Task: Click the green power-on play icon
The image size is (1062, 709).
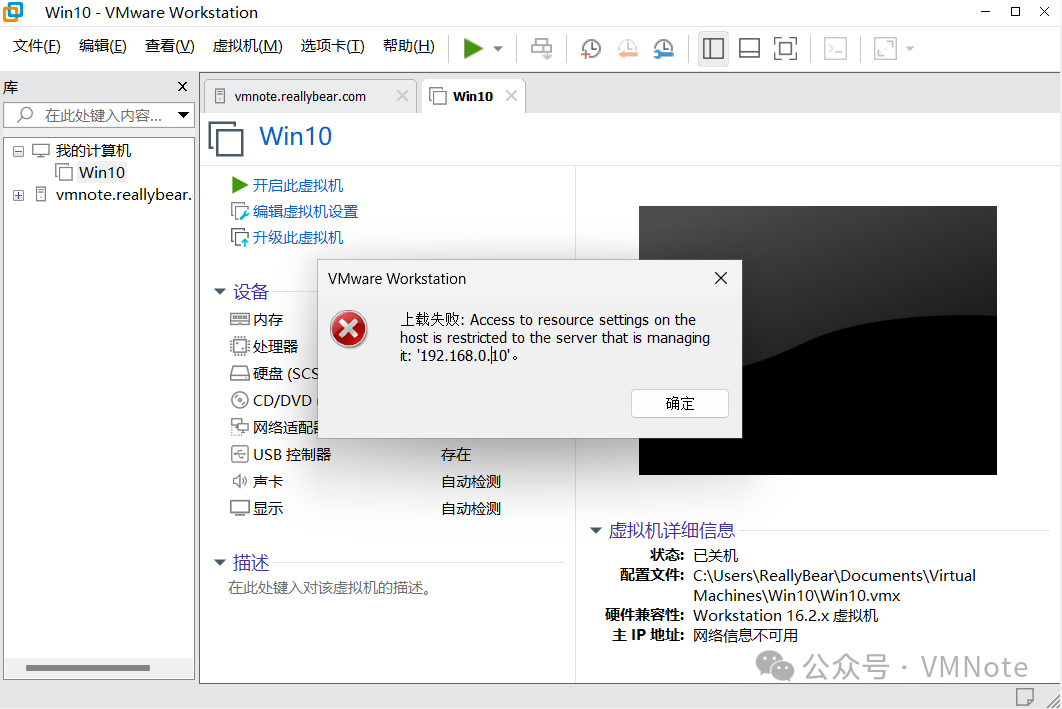Action: coord(473,48)
